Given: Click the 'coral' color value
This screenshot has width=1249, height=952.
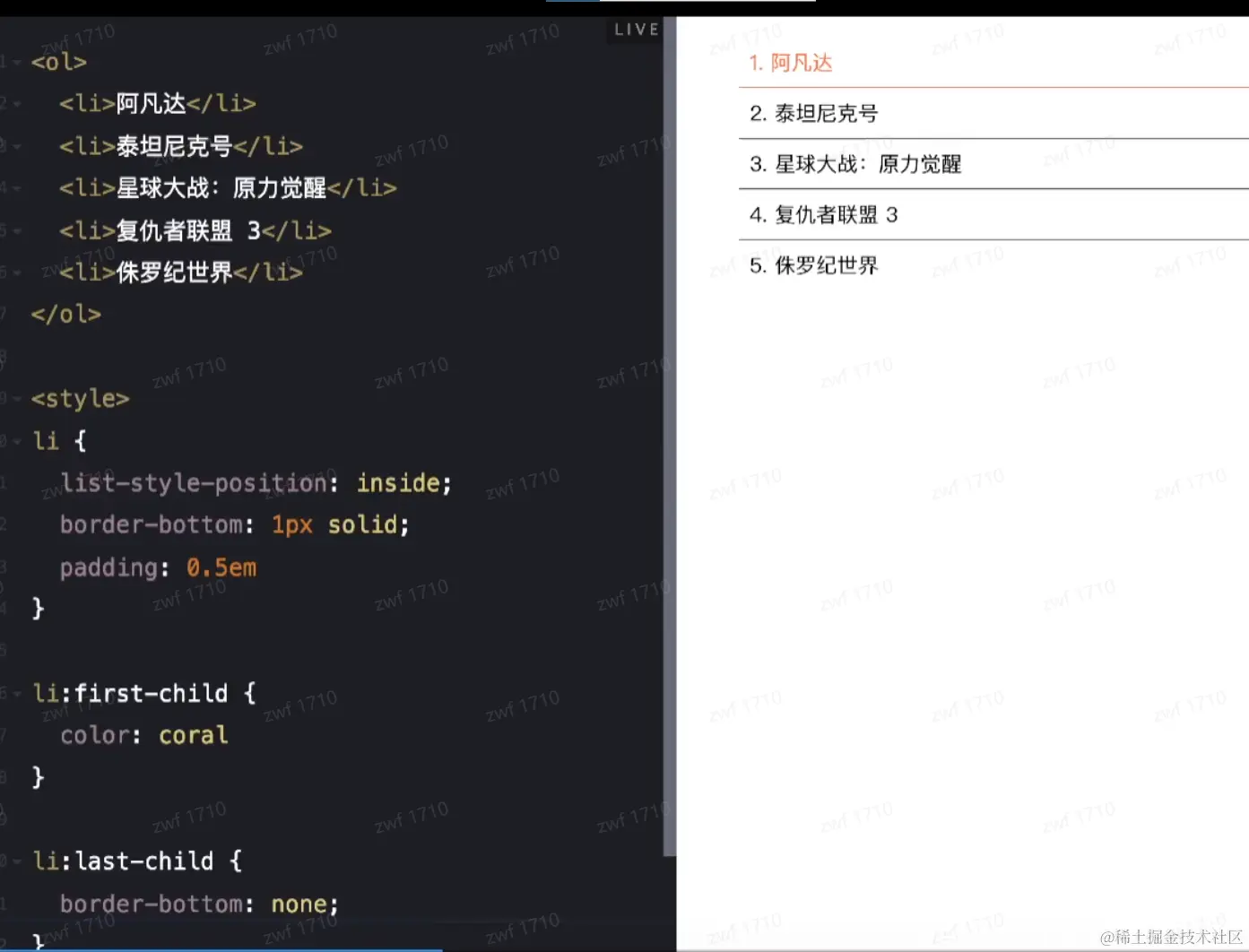Looking at the screenshot, I should click(194, 735).
